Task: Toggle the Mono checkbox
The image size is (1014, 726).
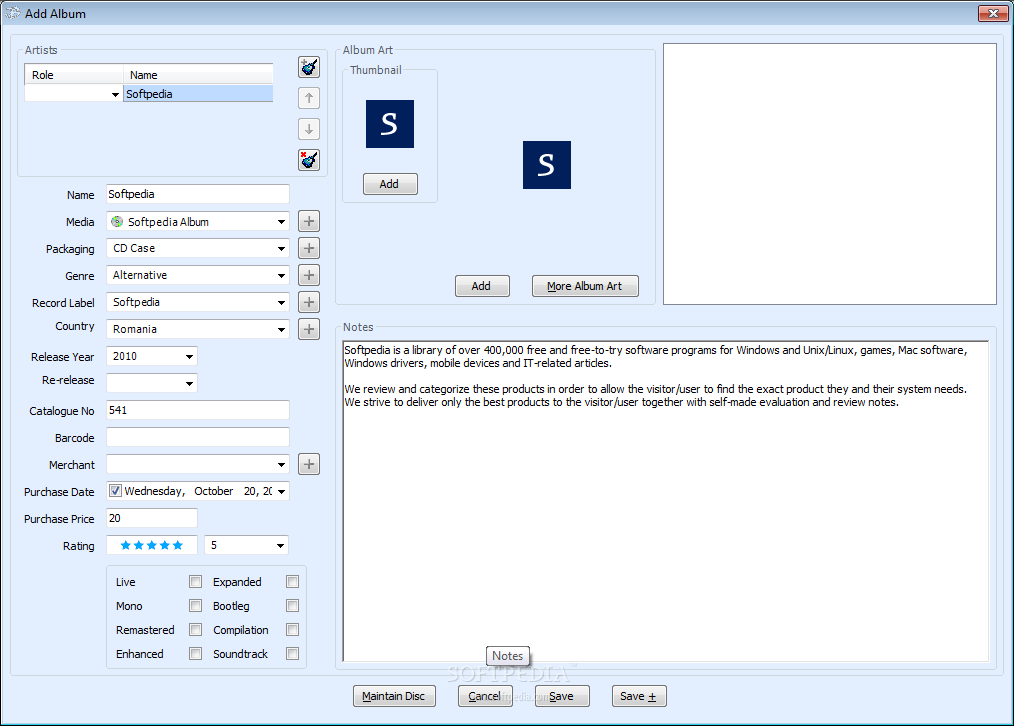Action: click(195, 606)
